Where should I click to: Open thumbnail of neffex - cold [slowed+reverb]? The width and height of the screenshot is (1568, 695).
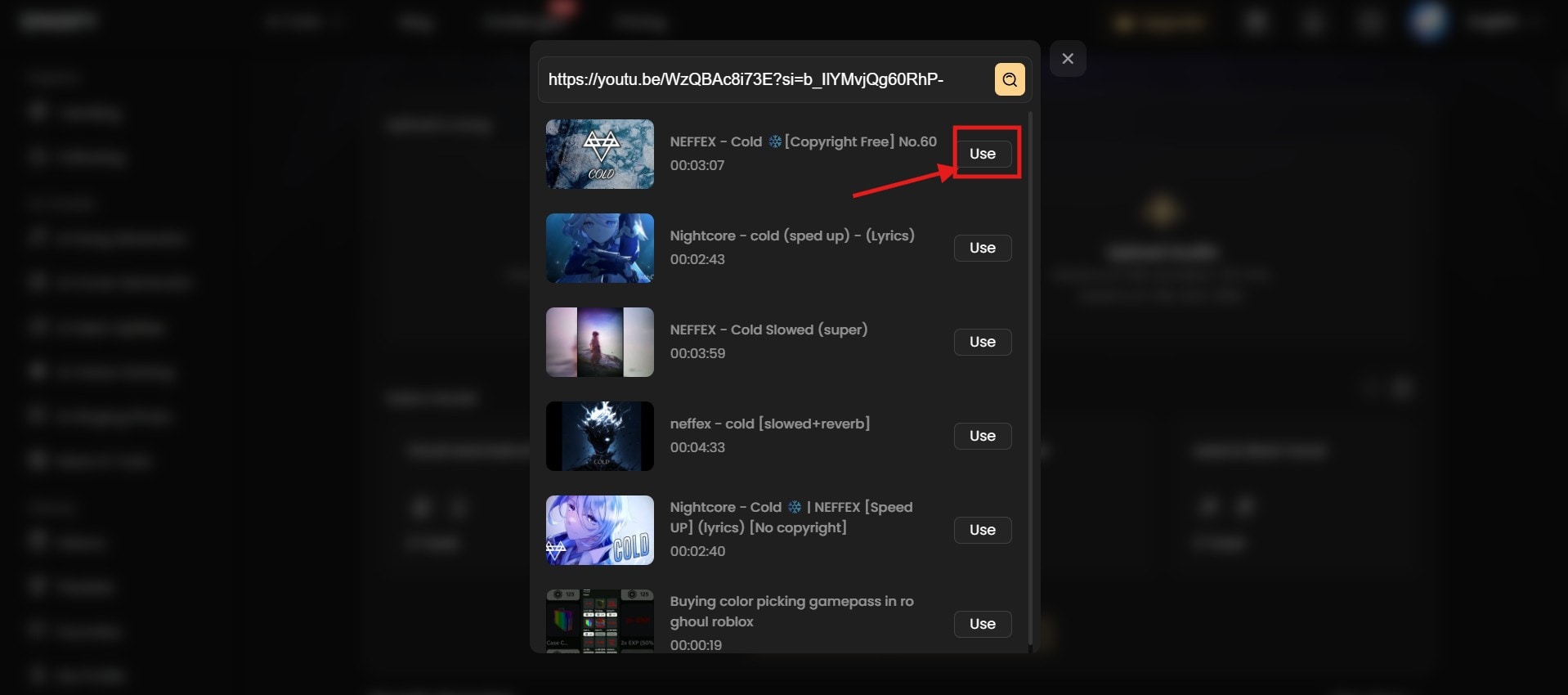click(600, 437)
